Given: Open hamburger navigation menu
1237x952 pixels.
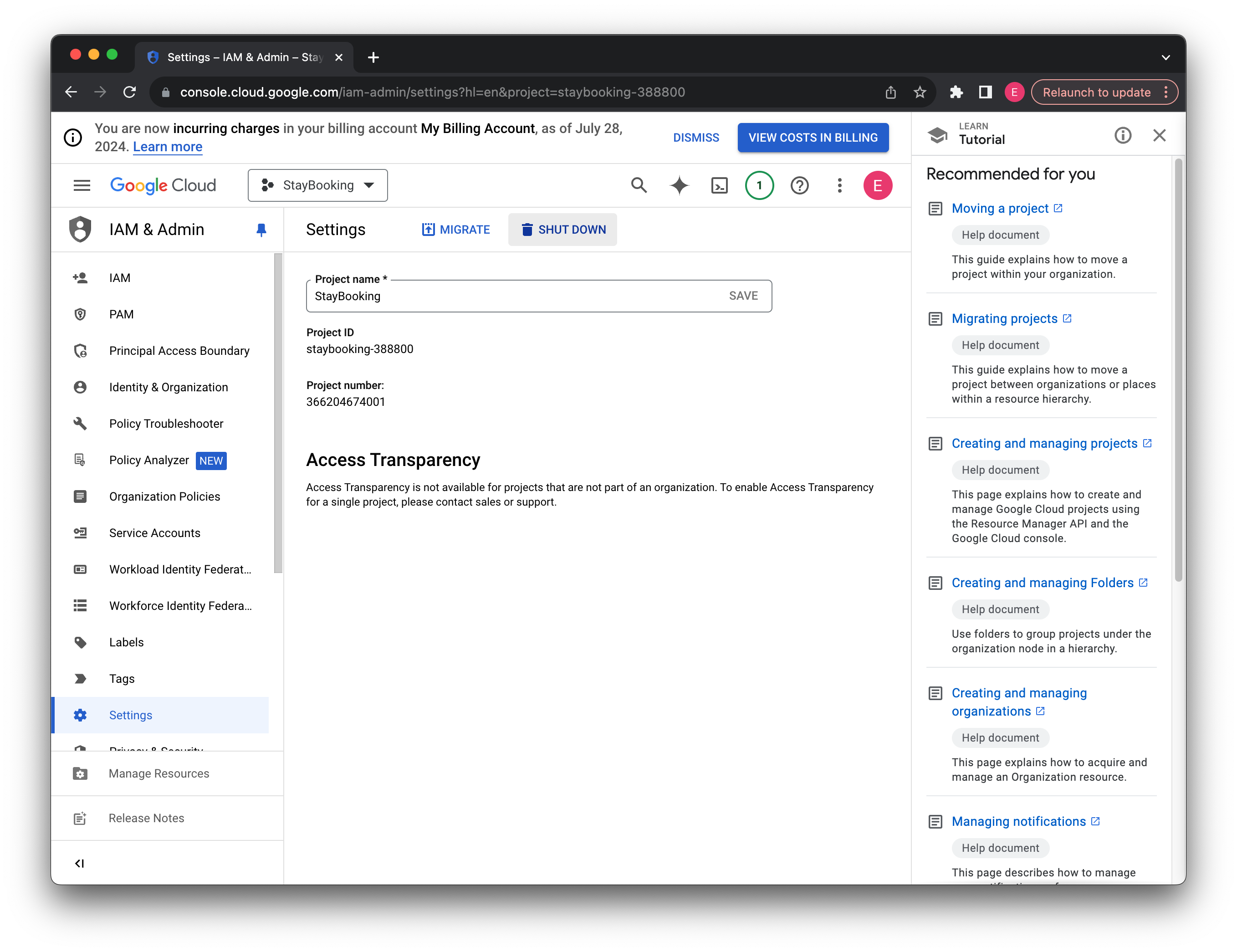Looking at the screenshot, I should (82, 185).
